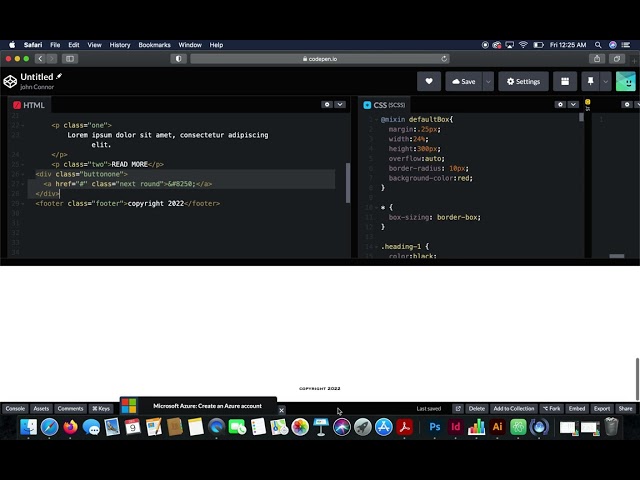Collapse code fold at HTML line 26

[22, 174]
